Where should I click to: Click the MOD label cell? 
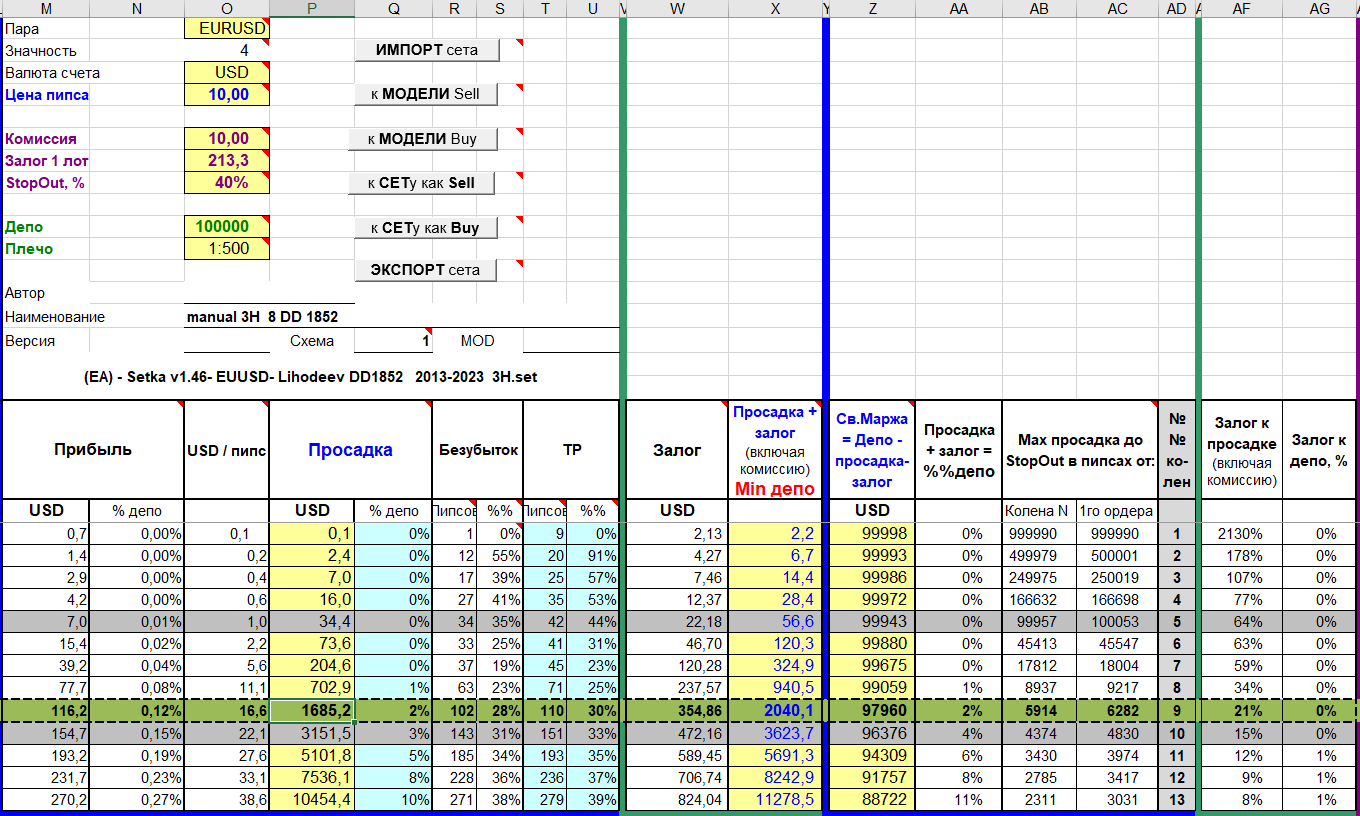(x=478, y=341)
